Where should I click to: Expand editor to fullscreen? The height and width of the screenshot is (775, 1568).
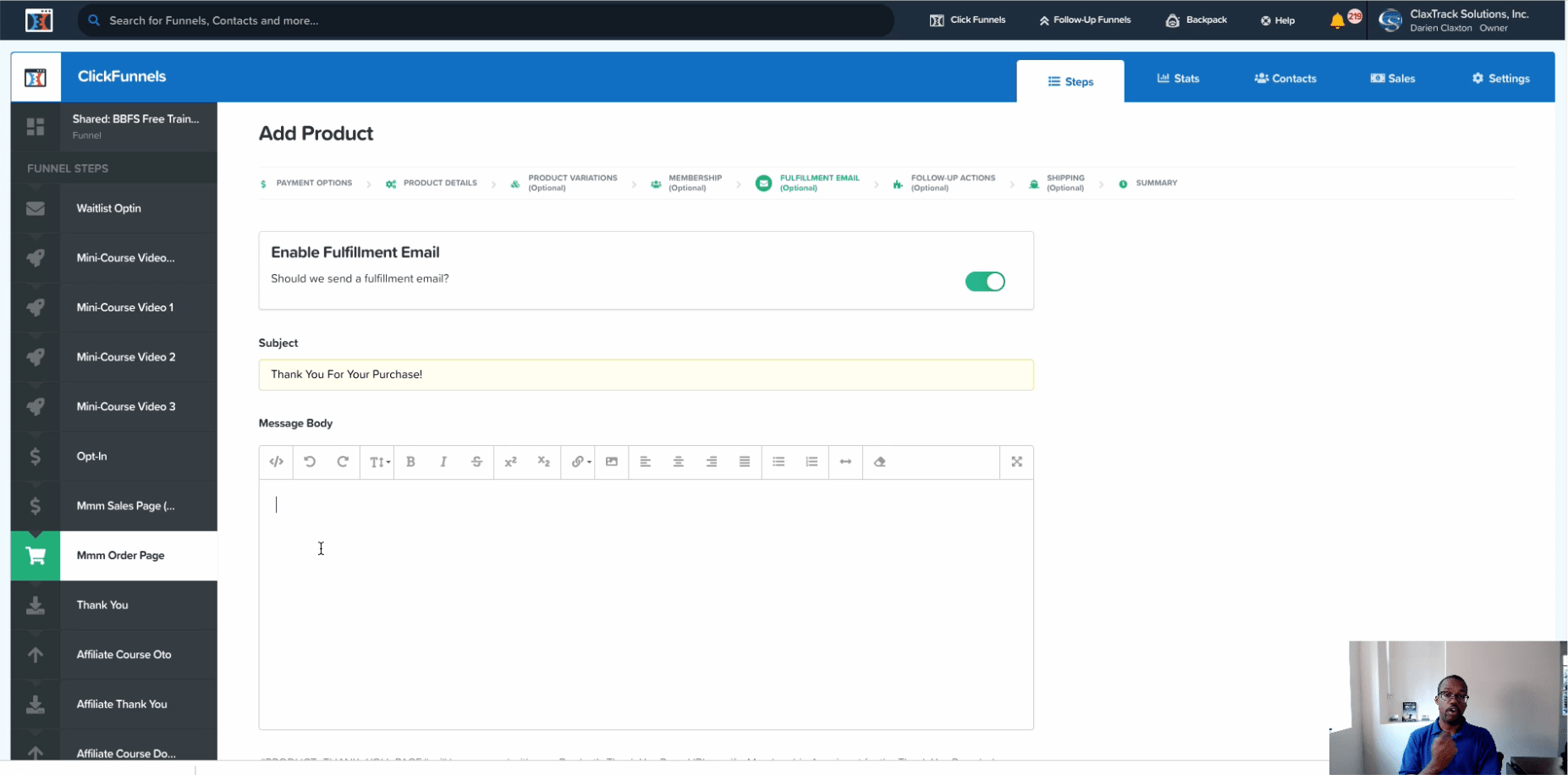[1017, 462]
